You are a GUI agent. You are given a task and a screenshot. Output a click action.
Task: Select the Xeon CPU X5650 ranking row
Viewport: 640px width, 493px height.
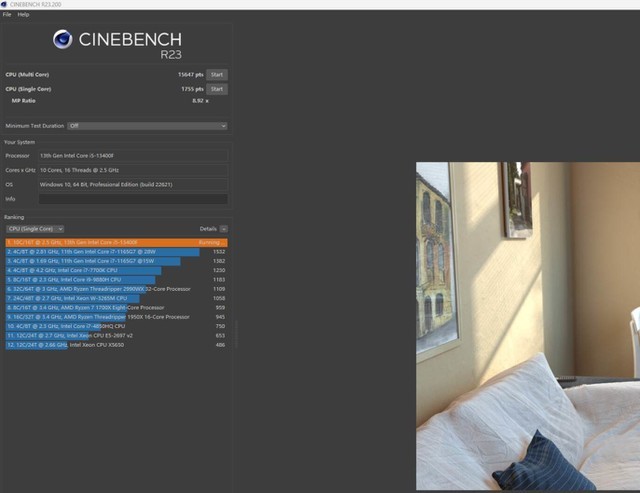(x=116, y=345)
